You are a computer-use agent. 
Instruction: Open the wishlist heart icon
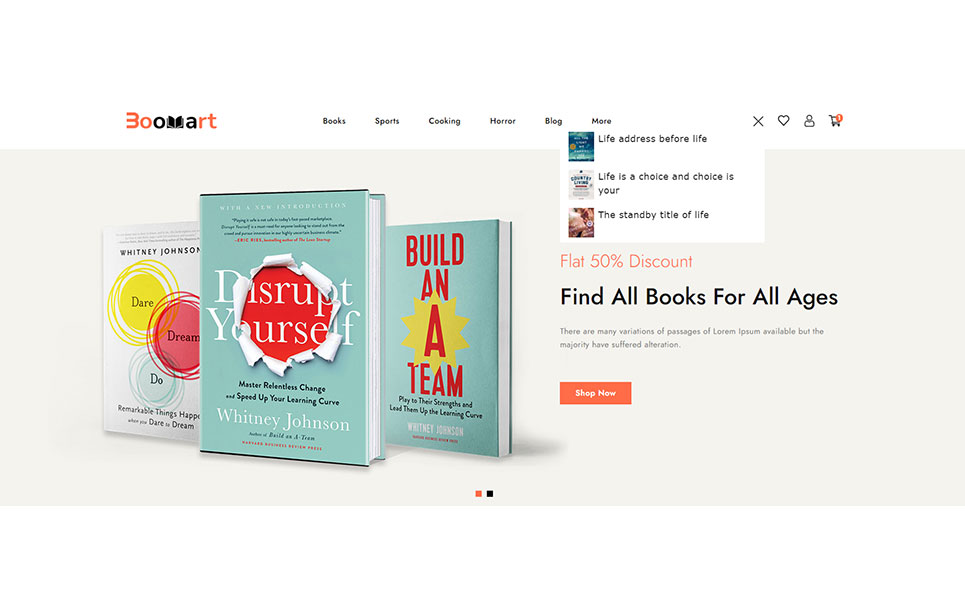coord(783,121)
